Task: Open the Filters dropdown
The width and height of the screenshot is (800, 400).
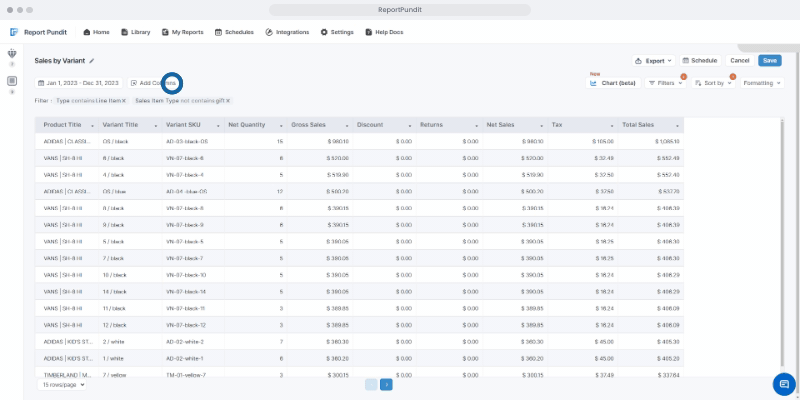Action: [665, 83]
